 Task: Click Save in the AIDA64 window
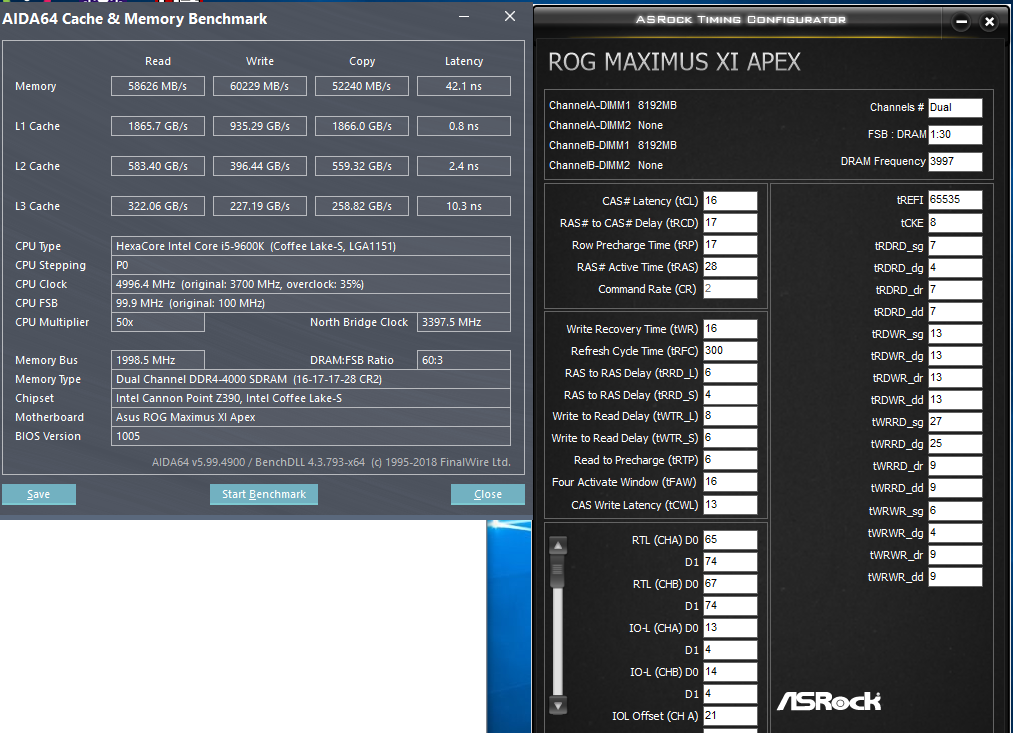pyautogui.click(x=39, y=494)
